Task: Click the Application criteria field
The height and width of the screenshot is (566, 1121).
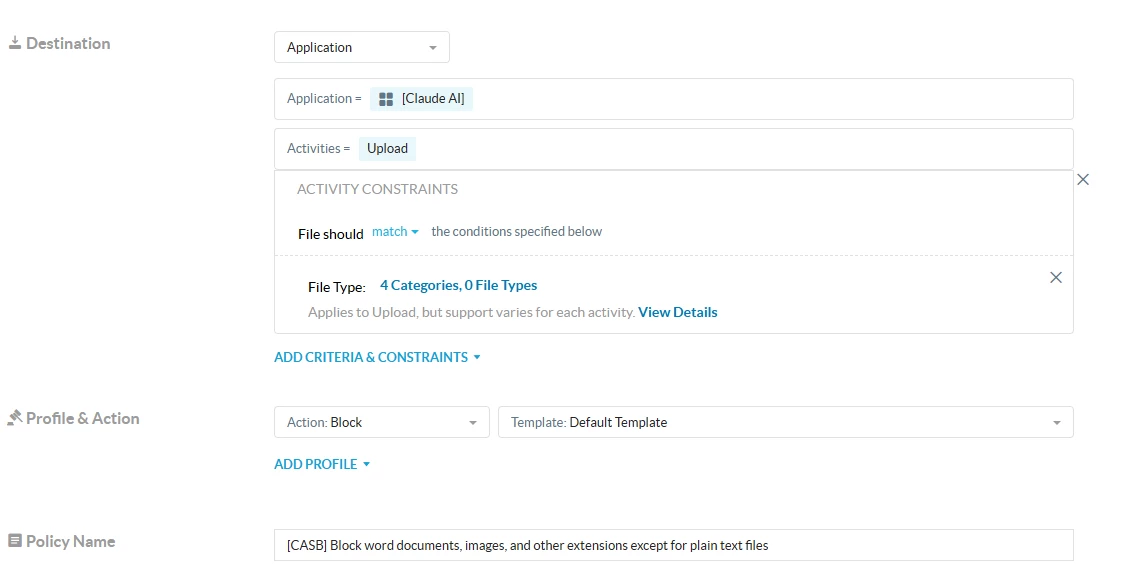Action: (673, 99)
